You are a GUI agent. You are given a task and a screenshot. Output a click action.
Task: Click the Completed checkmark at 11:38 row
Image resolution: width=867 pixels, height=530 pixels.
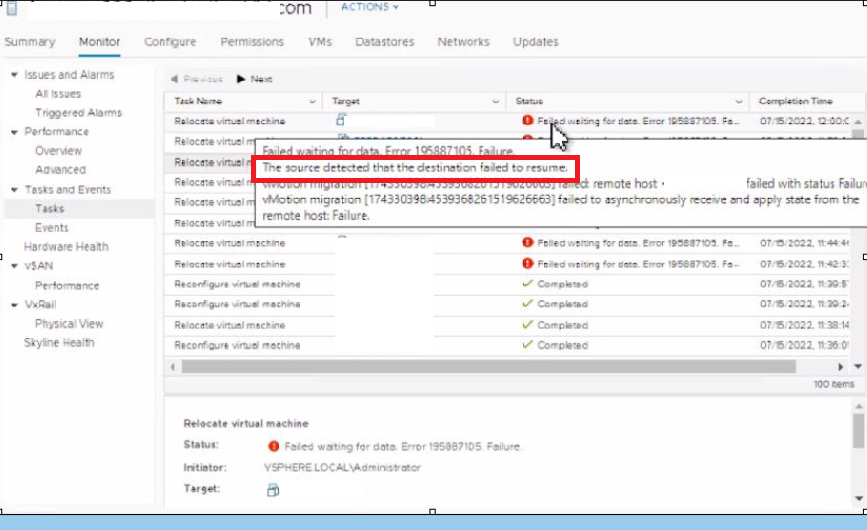(x=527, y=324)
